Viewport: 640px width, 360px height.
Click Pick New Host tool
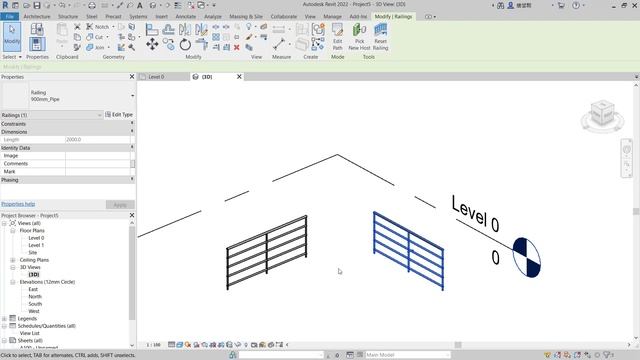coord(359,36)
